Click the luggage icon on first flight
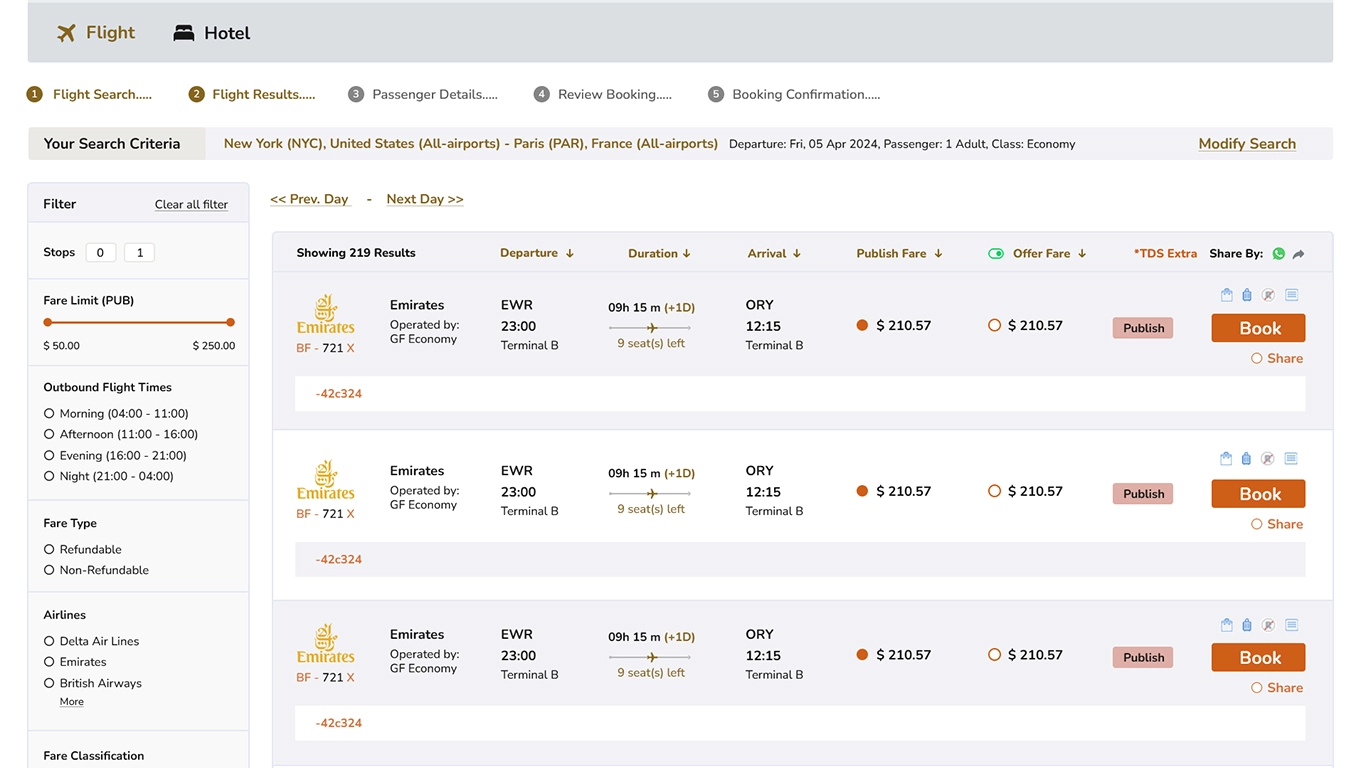Viewport: 1366px width, 768px height. (1247, 295)
